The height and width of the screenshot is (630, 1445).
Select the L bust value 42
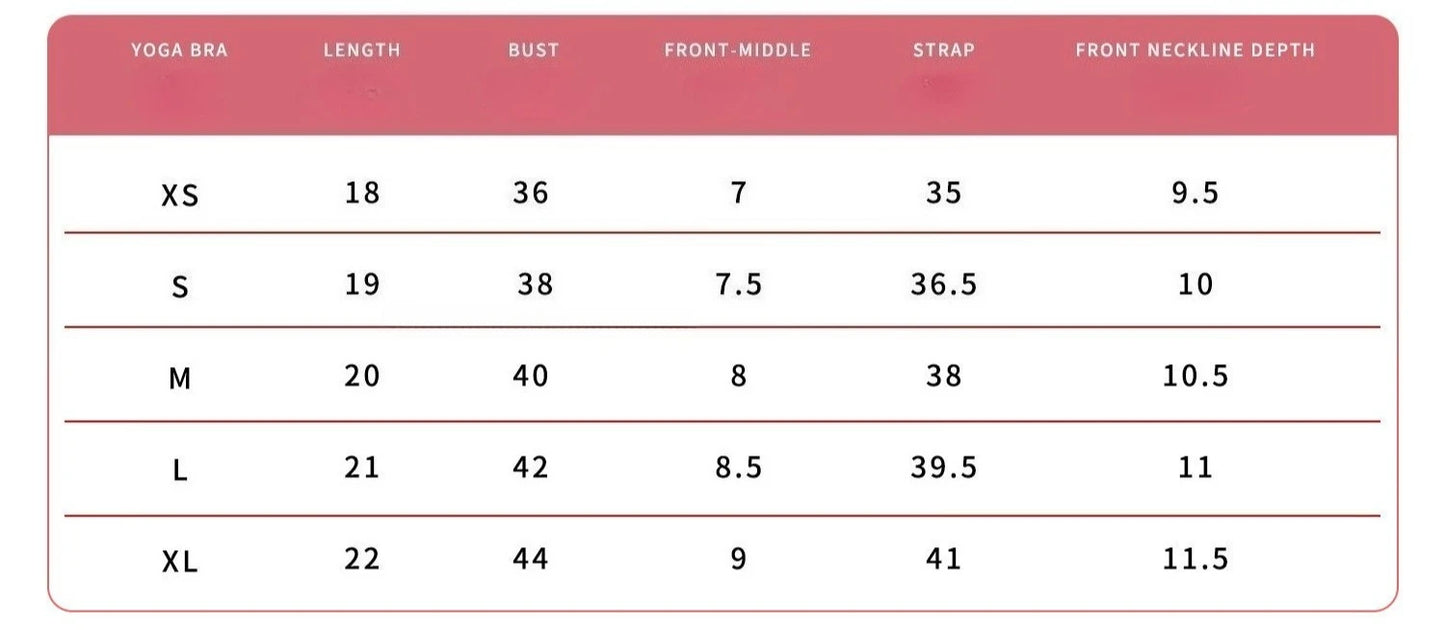pos(531,467)
